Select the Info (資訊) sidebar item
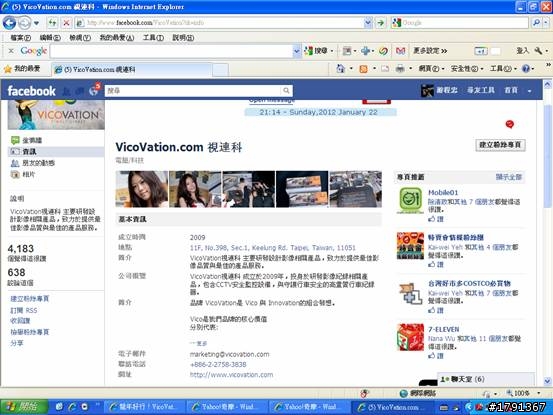 [56, 152]
